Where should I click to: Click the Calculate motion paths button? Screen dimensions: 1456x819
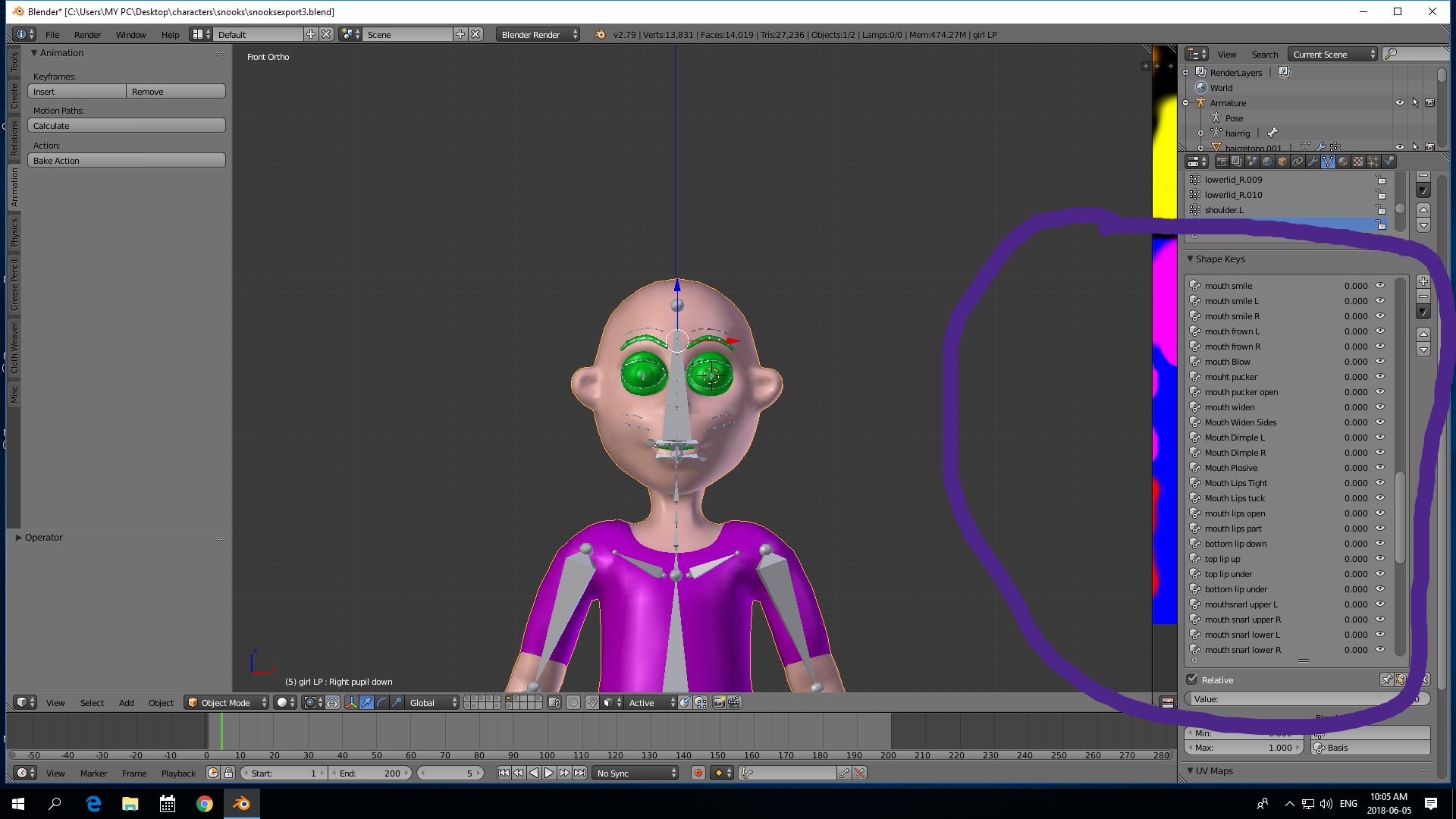(127, 126)
